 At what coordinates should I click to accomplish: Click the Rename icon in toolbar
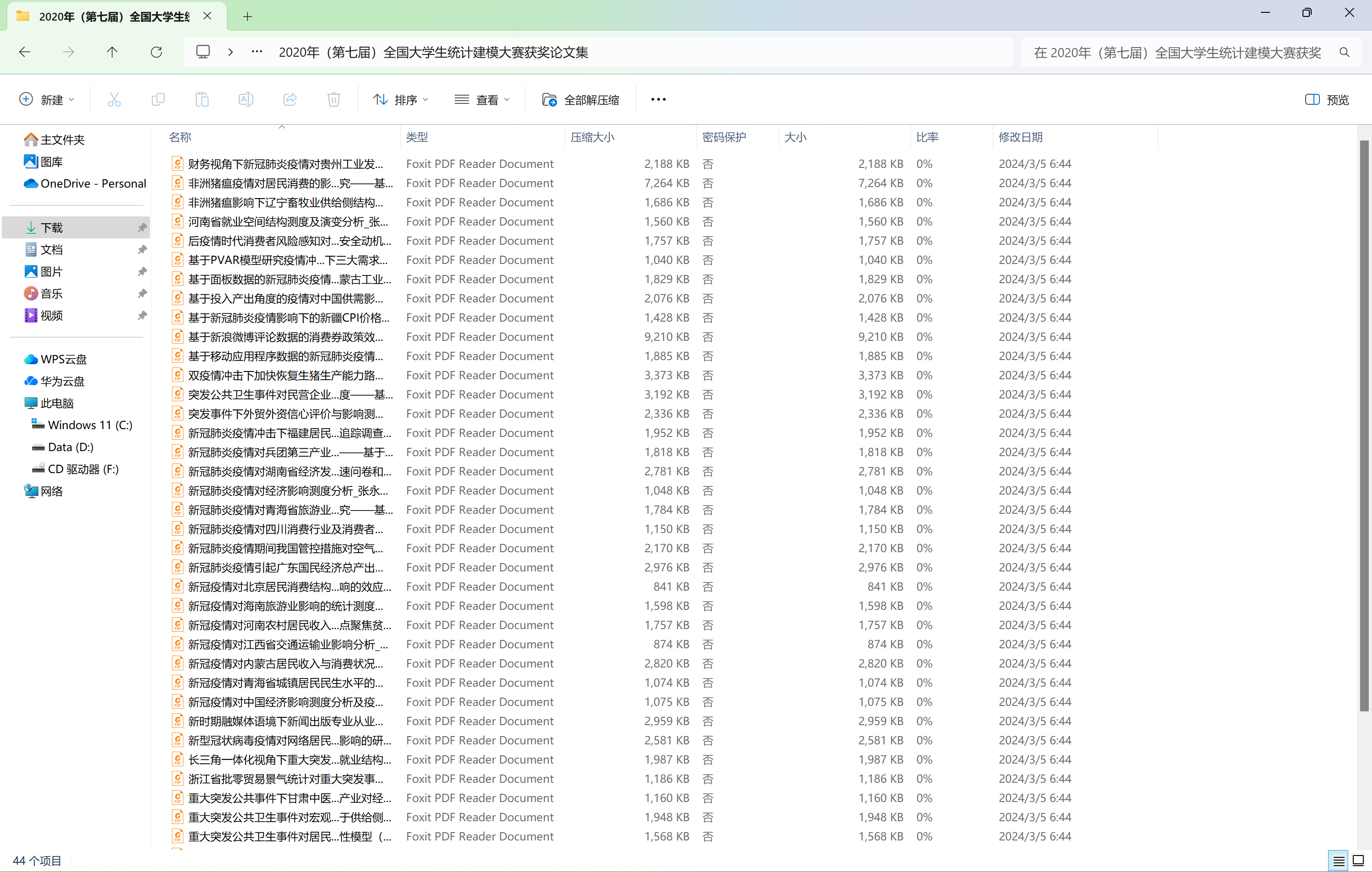246,100
